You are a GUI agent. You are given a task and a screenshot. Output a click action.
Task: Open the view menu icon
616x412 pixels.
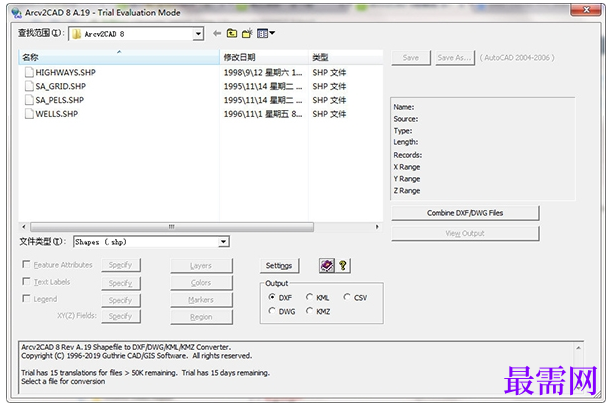[266, 33]
